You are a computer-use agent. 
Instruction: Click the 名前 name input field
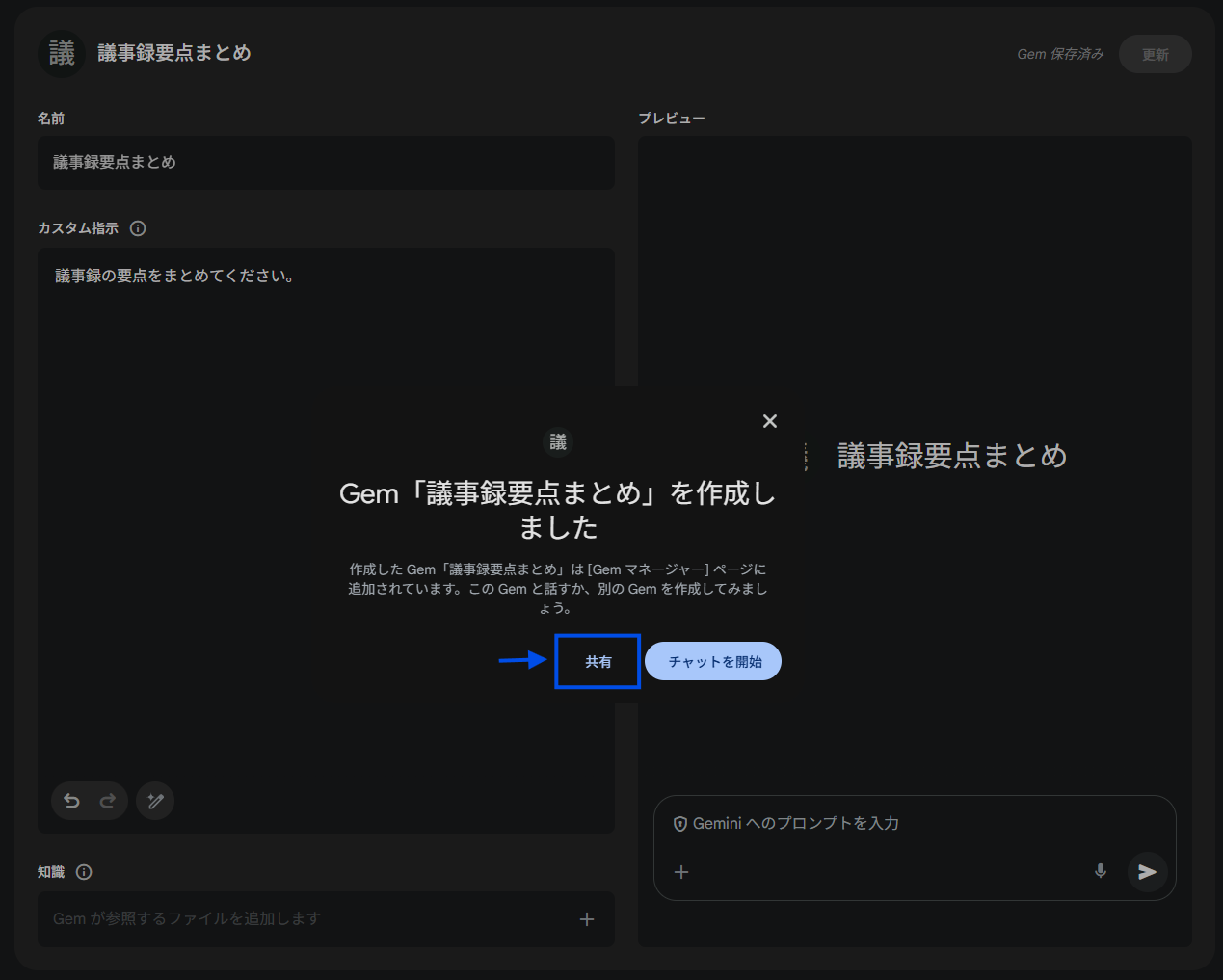pos(326,163)
